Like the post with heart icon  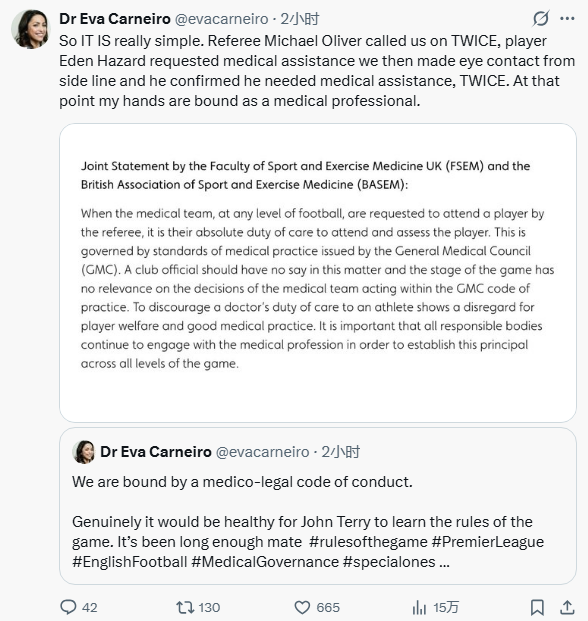tap(302, 607)
